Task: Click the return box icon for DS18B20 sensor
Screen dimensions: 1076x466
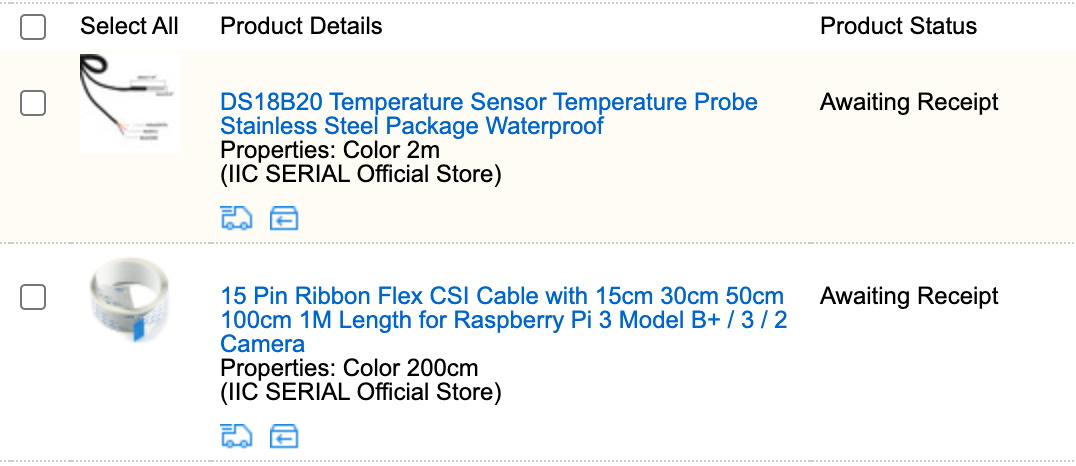Action: coord(284,218)
